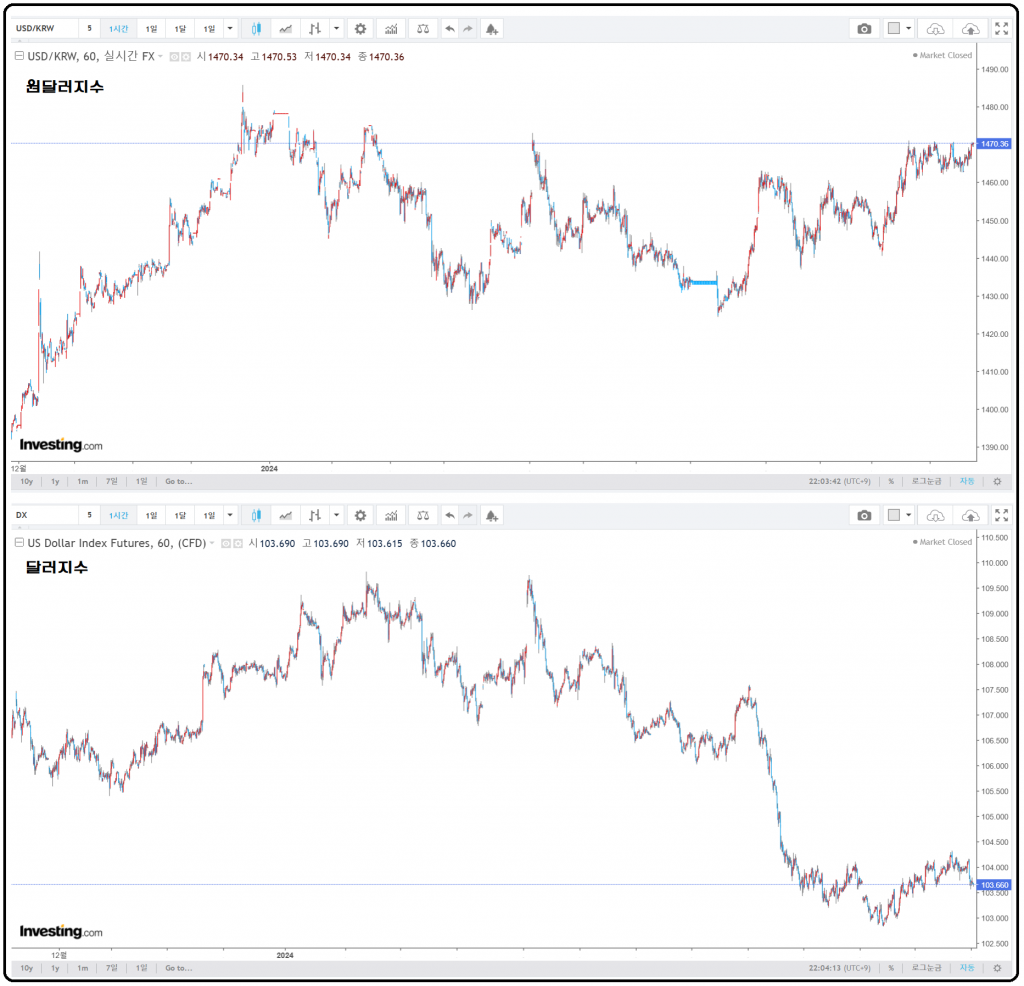The image size is (1024, 986).
Task: Toggle 자동 auto scale on USD/KRW chart
Action: (967, 481)
